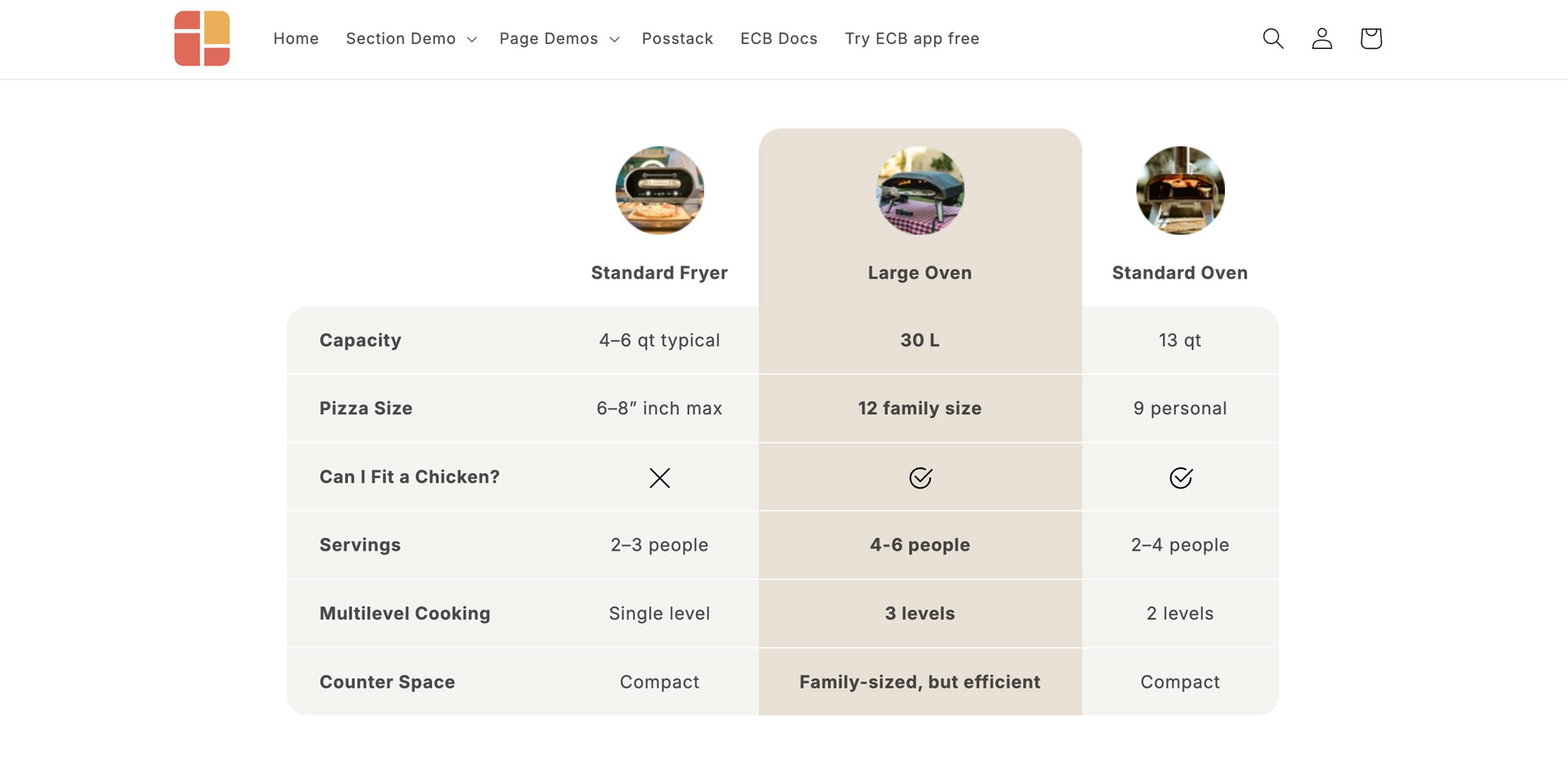Open the ECB Docs link
Viewport: 1568px width, 772px height.
pyautogui.click(x=778, y=38)
